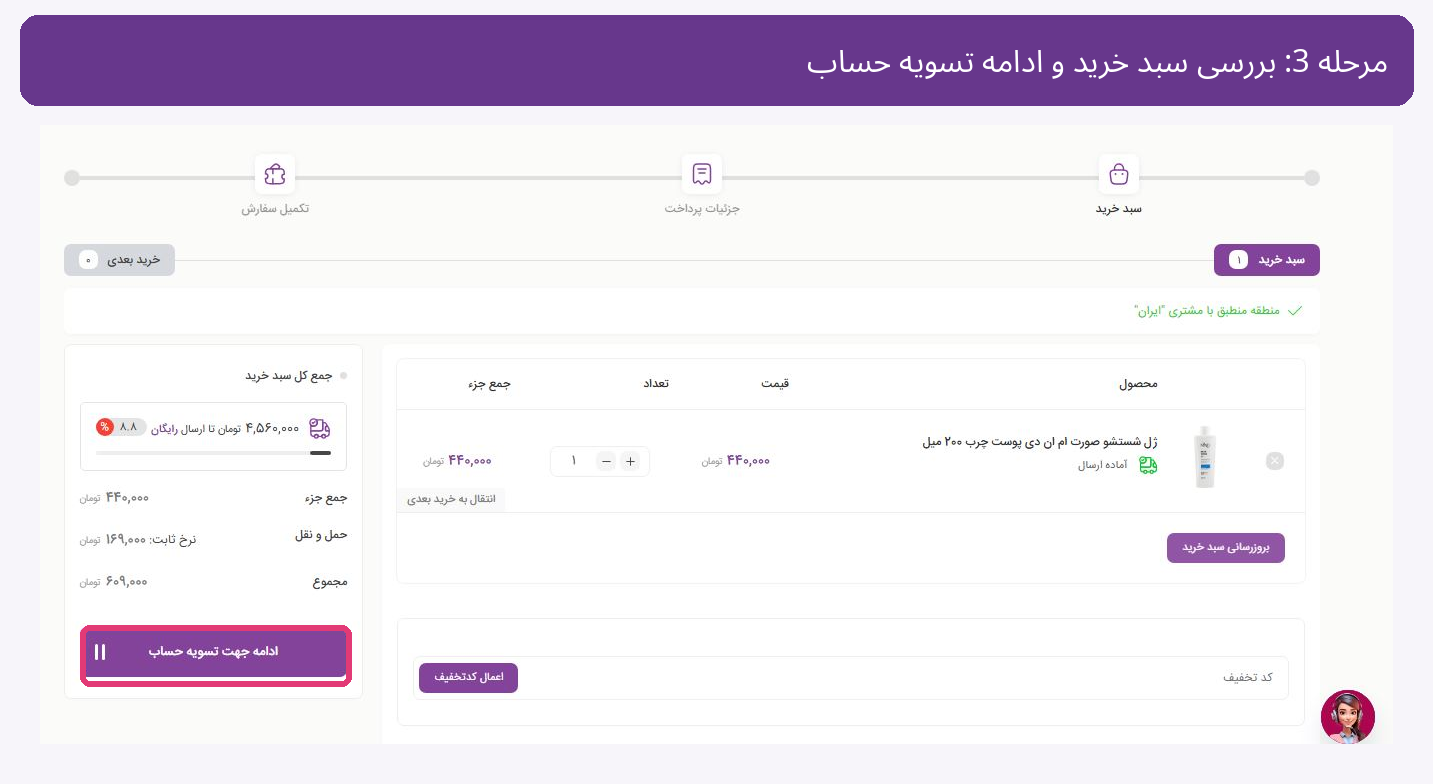The image size is (1433, 784).
Task: Click the green truck icon beside آماده ارسال
Action: pos(1148,466)
